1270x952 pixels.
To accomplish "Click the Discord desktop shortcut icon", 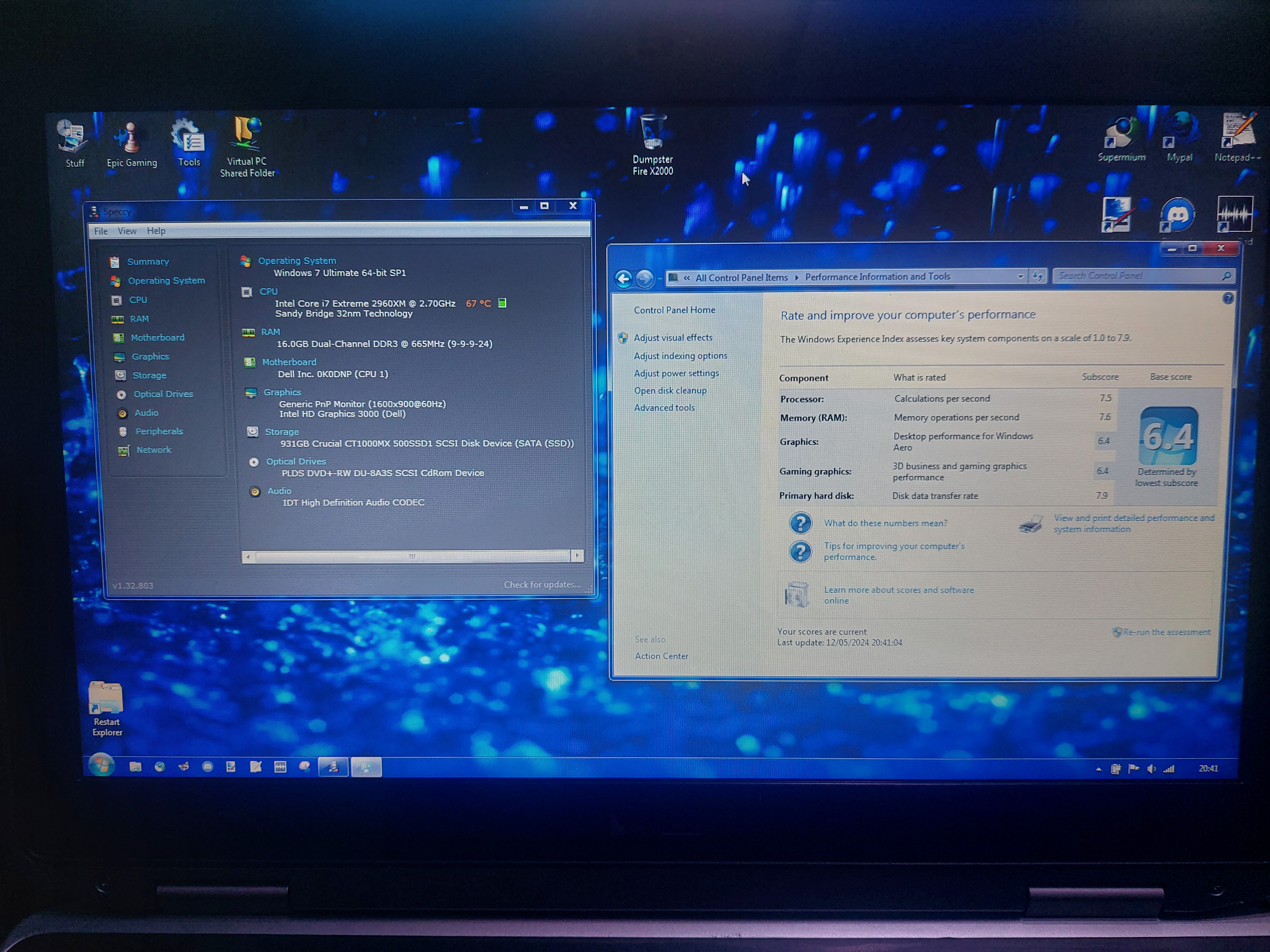I will [x=1177, y=215].
